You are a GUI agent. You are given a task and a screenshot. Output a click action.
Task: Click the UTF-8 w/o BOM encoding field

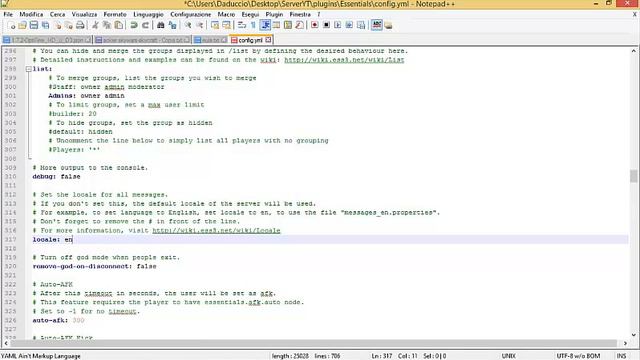click(x=578, y=356)
